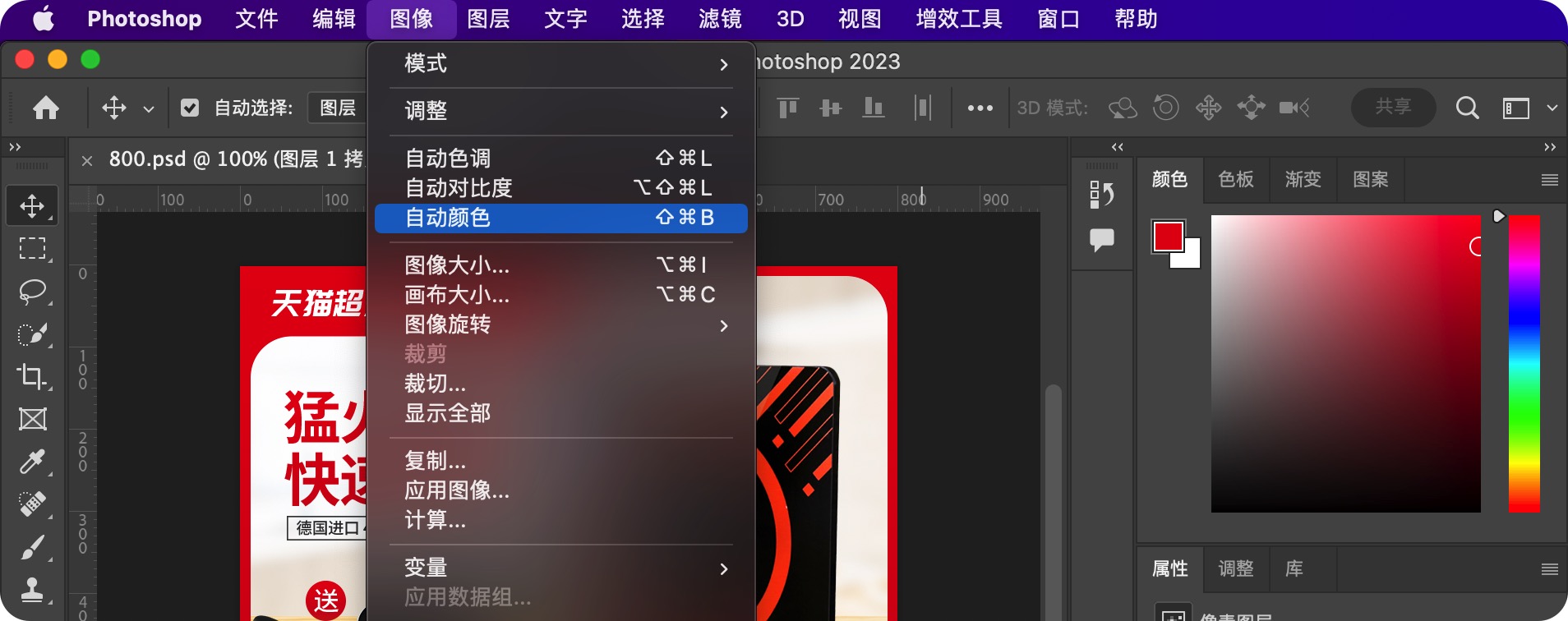Click the 3D video camera scale icon
The image size is (1568, 621).
1294,108
